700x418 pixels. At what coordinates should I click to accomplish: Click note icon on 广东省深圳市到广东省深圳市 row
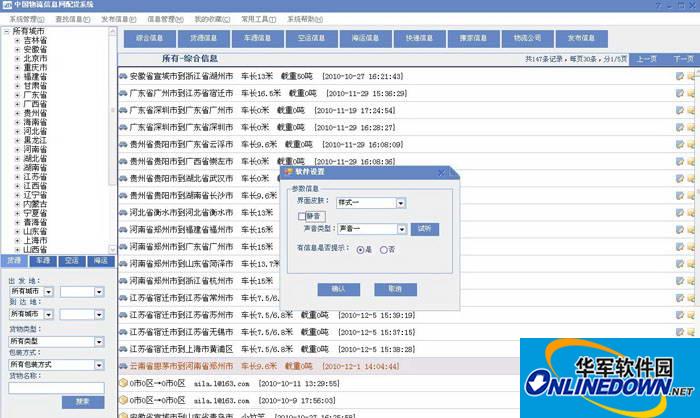click(x=679, y=128)
